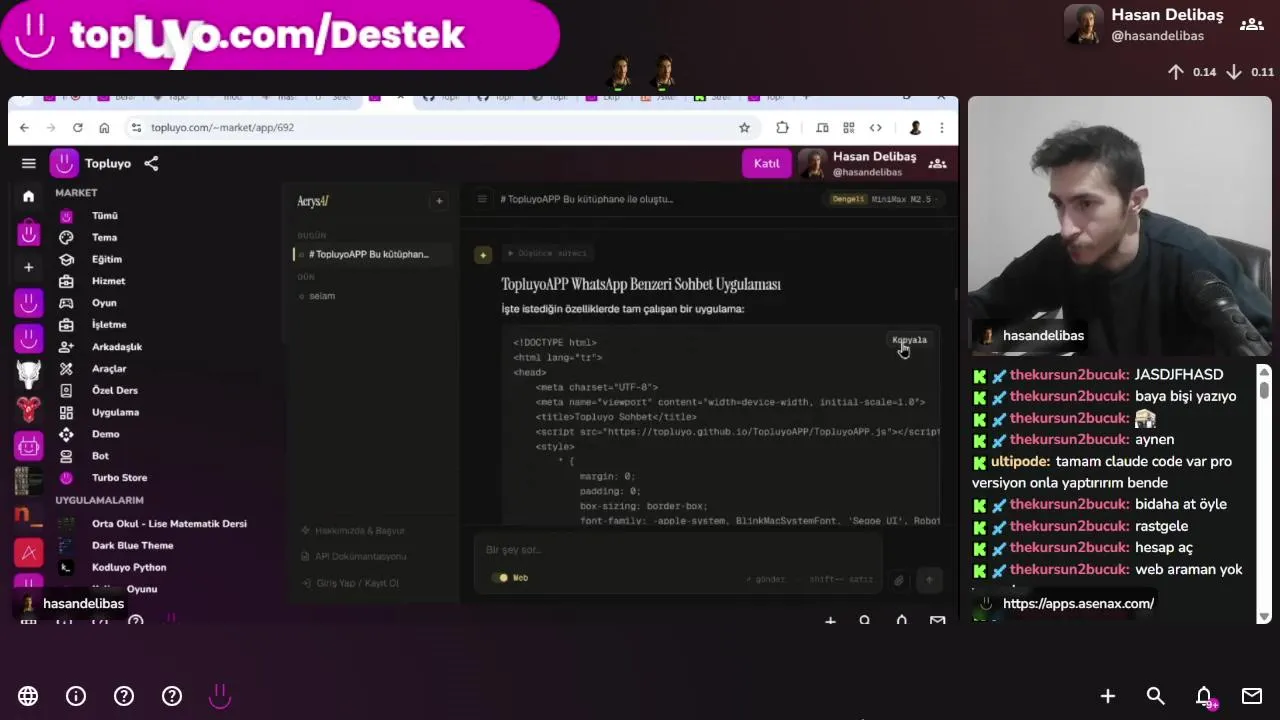Click the send arrow button in chat input
The height and width of the screenshot is (720, 1280).
click(929, 580)
